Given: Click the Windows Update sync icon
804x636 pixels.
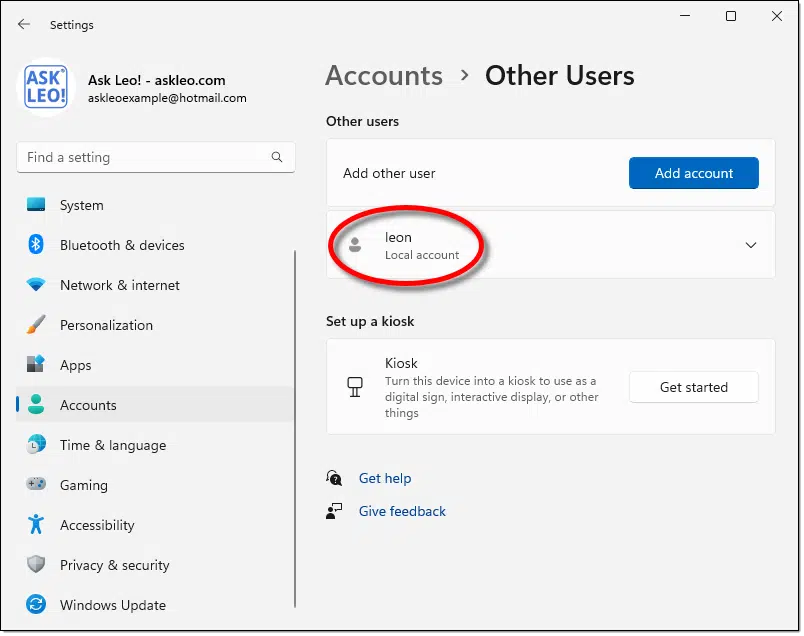Looking at the screenshot, I should click(x=36, y=605).
